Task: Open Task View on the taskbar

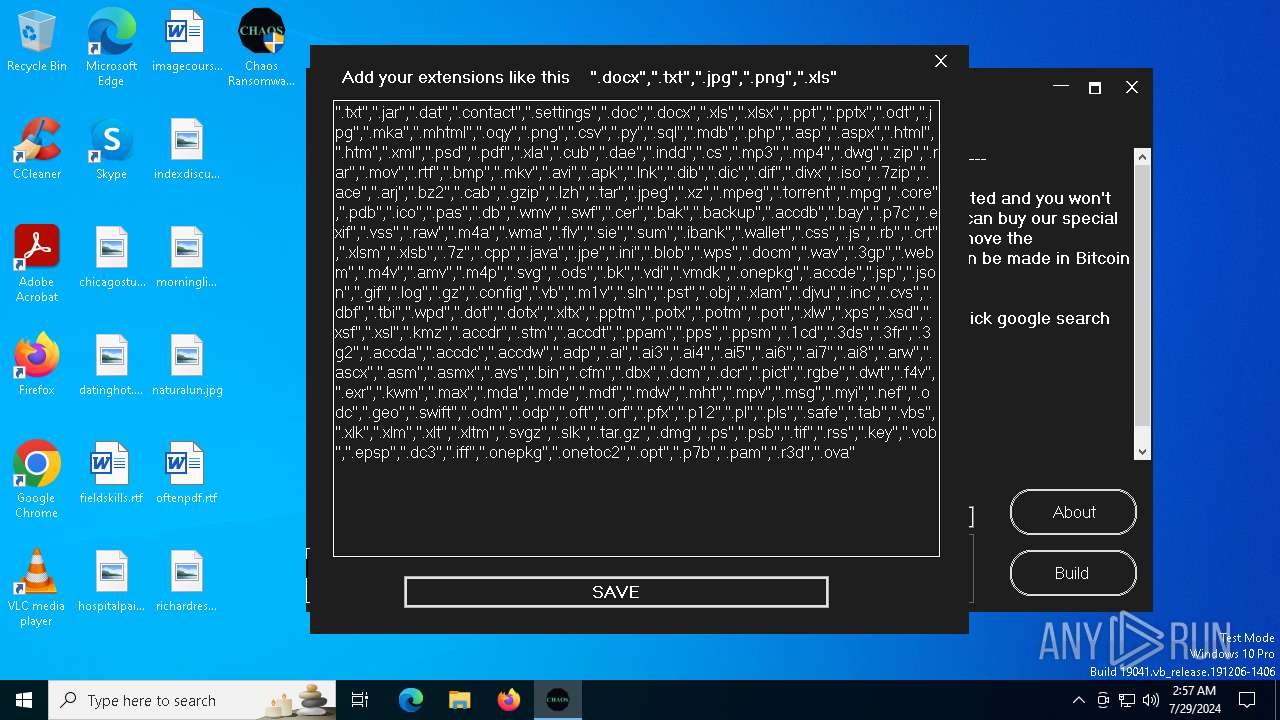Action: click(x=360, y=700)
